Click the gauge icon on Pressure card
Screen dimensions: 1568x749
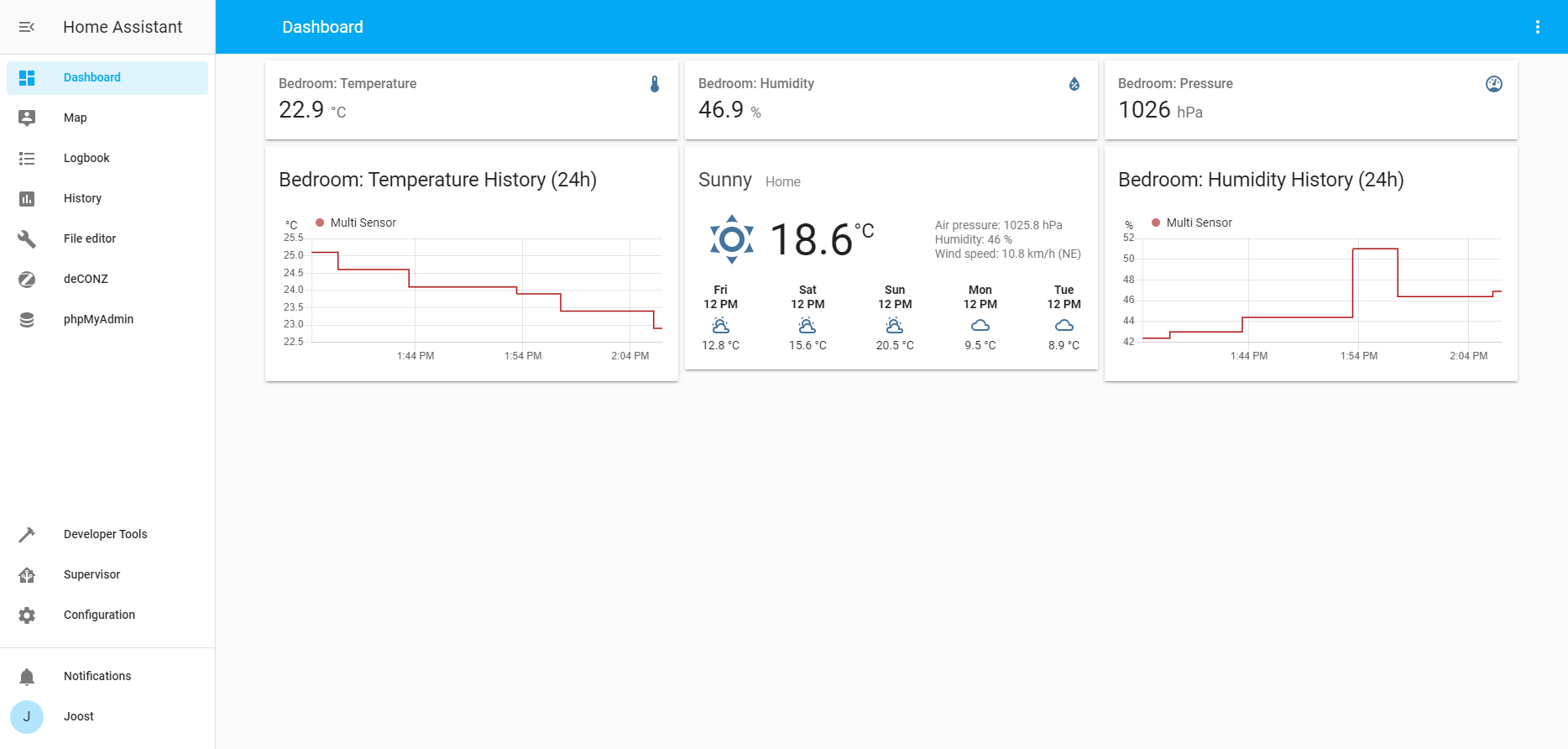click(x=1493, y=84)
